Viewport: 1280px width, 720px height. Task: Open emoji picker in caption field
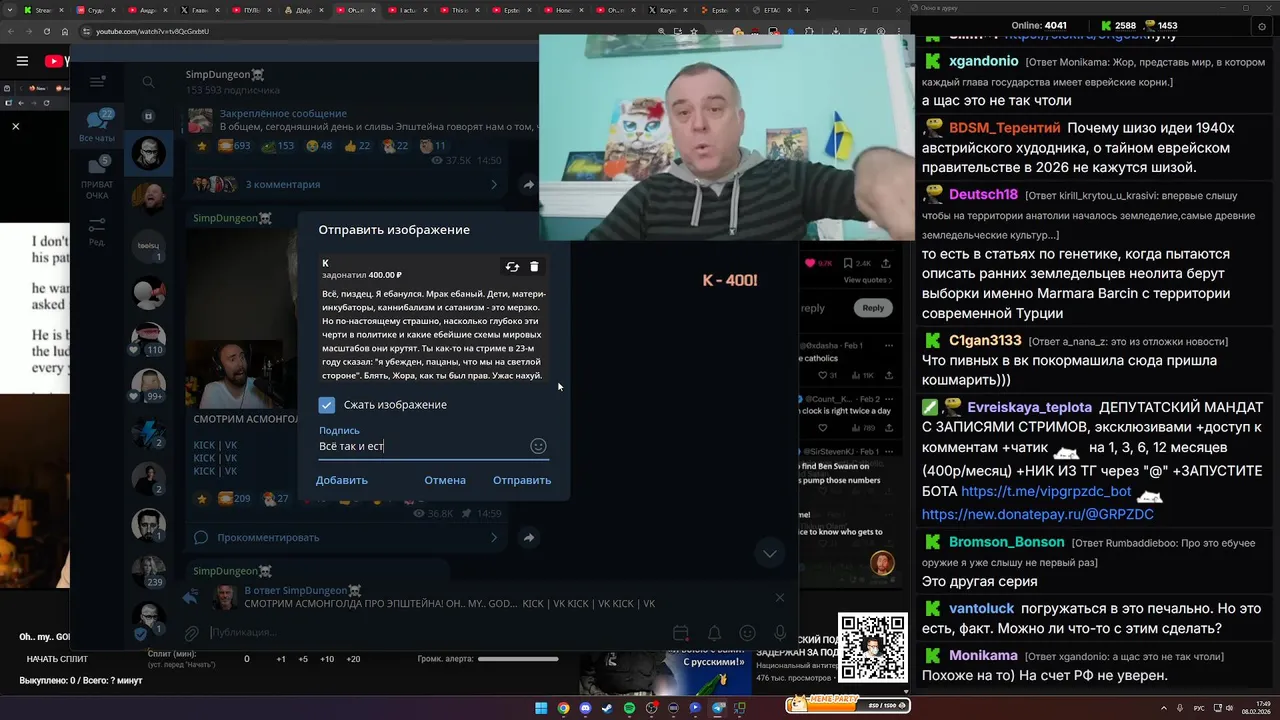538,446
